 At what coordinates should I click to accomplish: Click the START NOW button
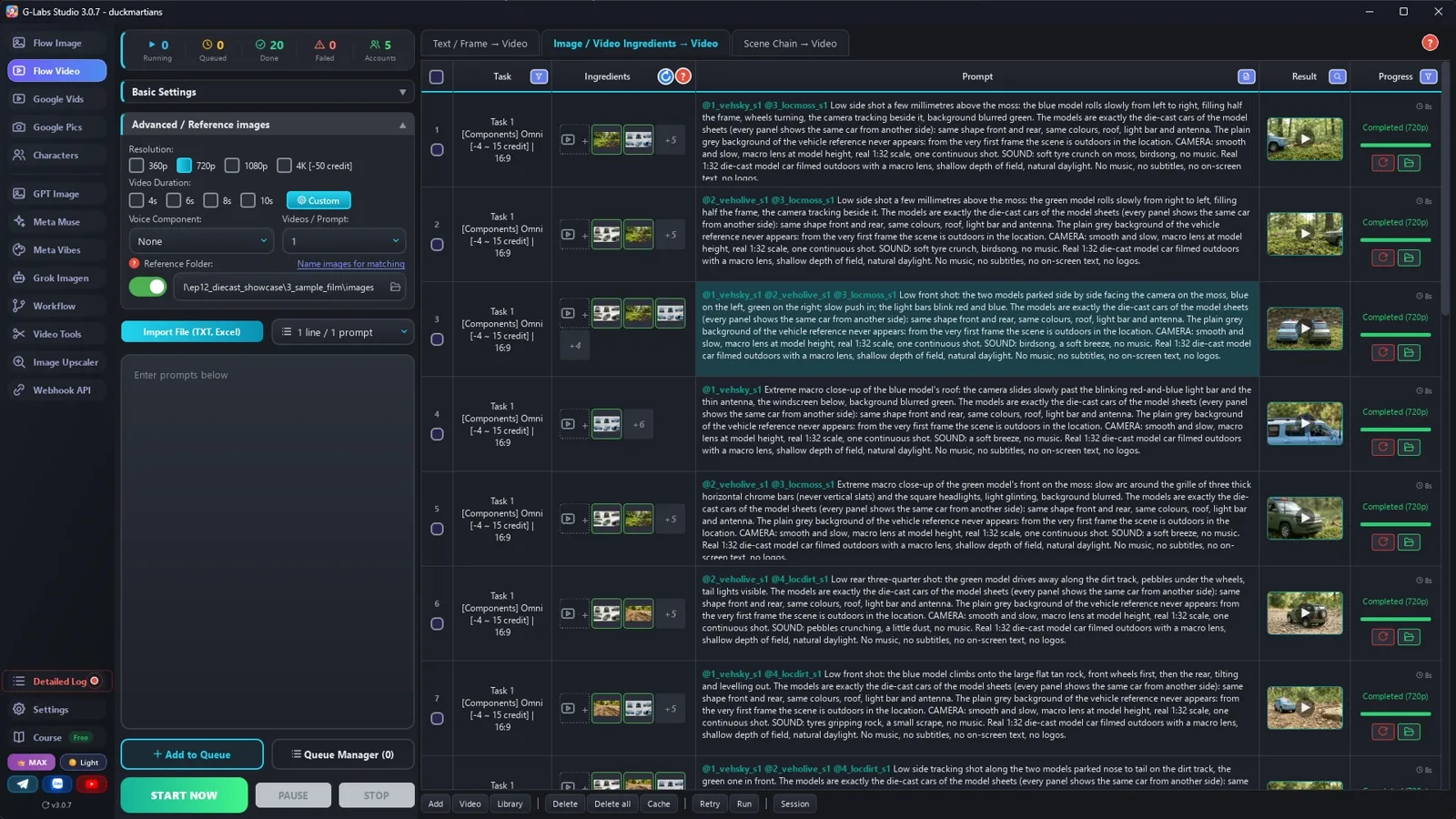pyautogui.click(x=184, y=795)
